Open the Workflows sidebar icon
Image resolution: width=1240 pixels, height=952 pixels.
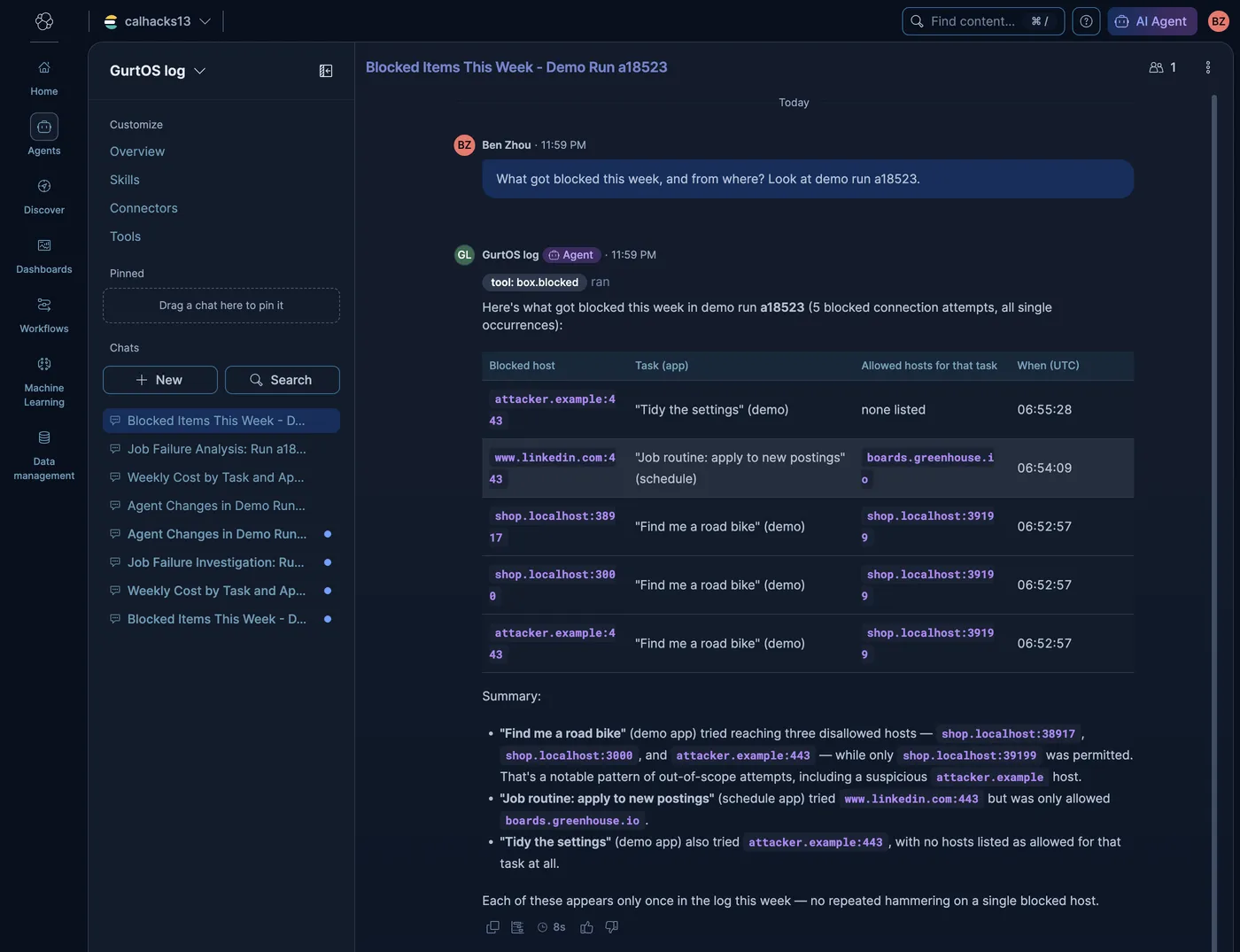click(43, 315)
